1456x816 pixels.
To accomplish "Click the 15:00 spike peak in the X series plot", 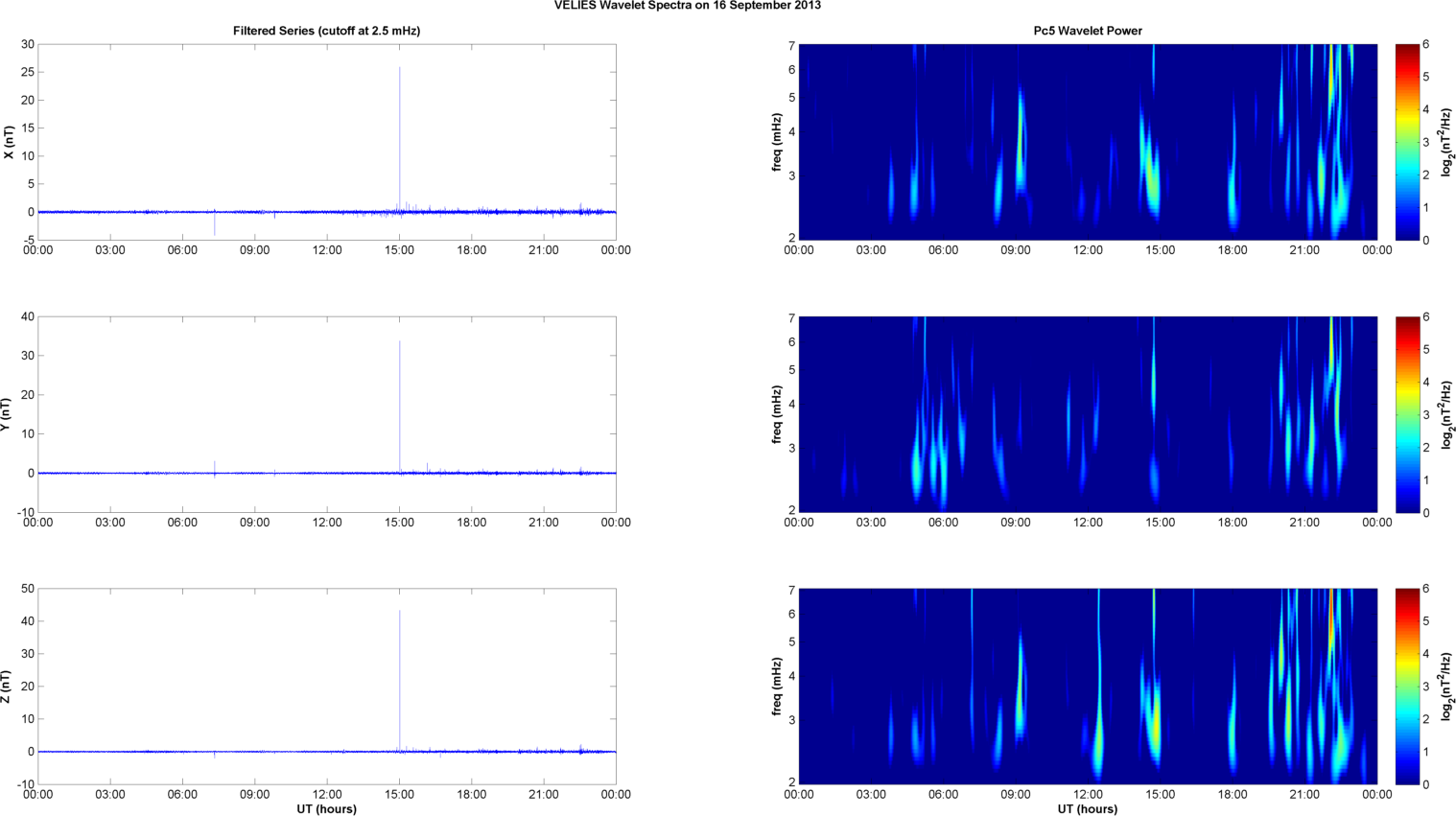I will 400,69.
